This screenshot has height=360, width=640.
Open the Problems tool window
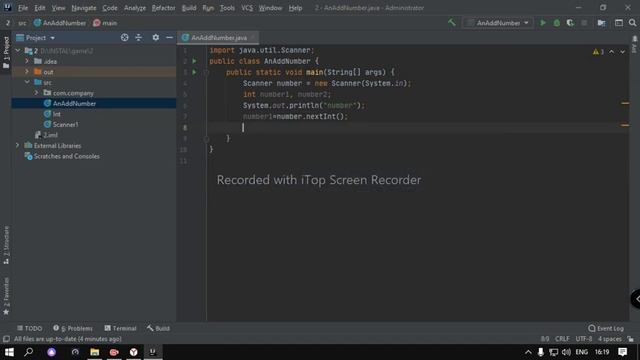[x=73, y=328]
